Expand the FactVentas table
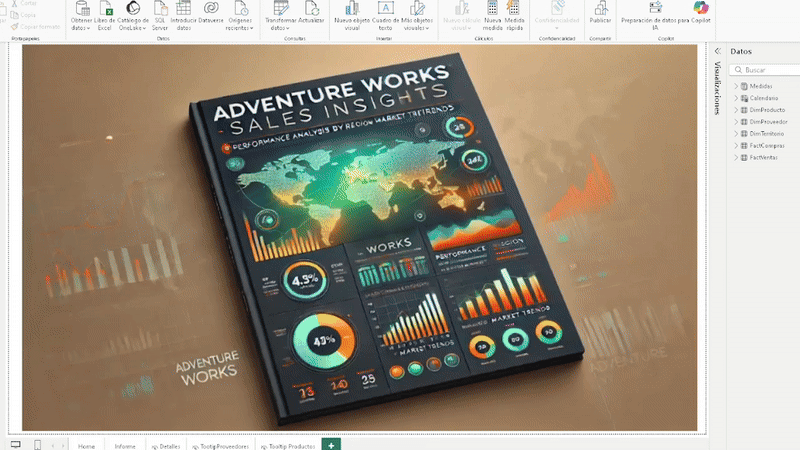This screenshot has height=450, width=800. (736, 158)
